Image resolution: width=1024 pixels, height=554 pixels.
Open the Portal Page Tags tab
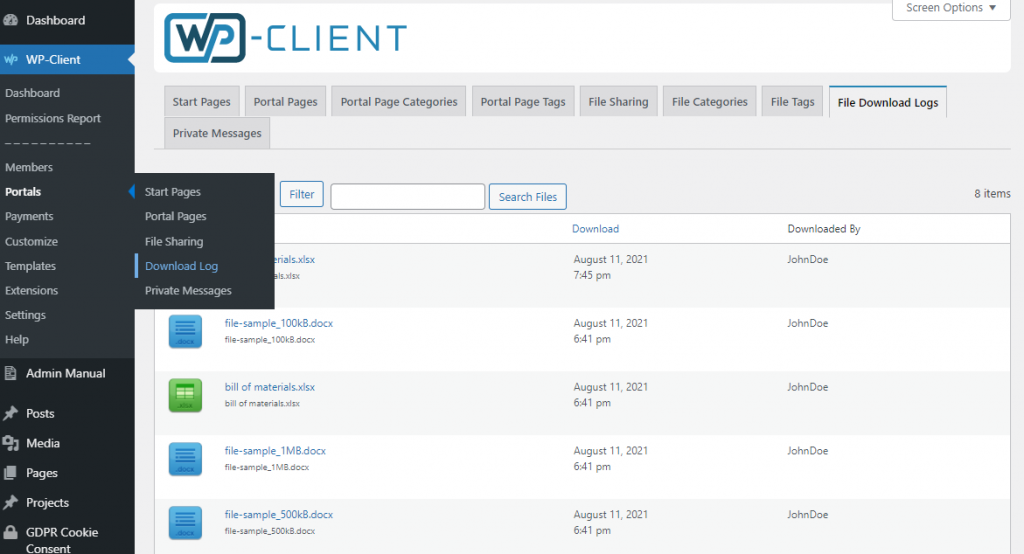pyautogui.click(x=523, y=101)
